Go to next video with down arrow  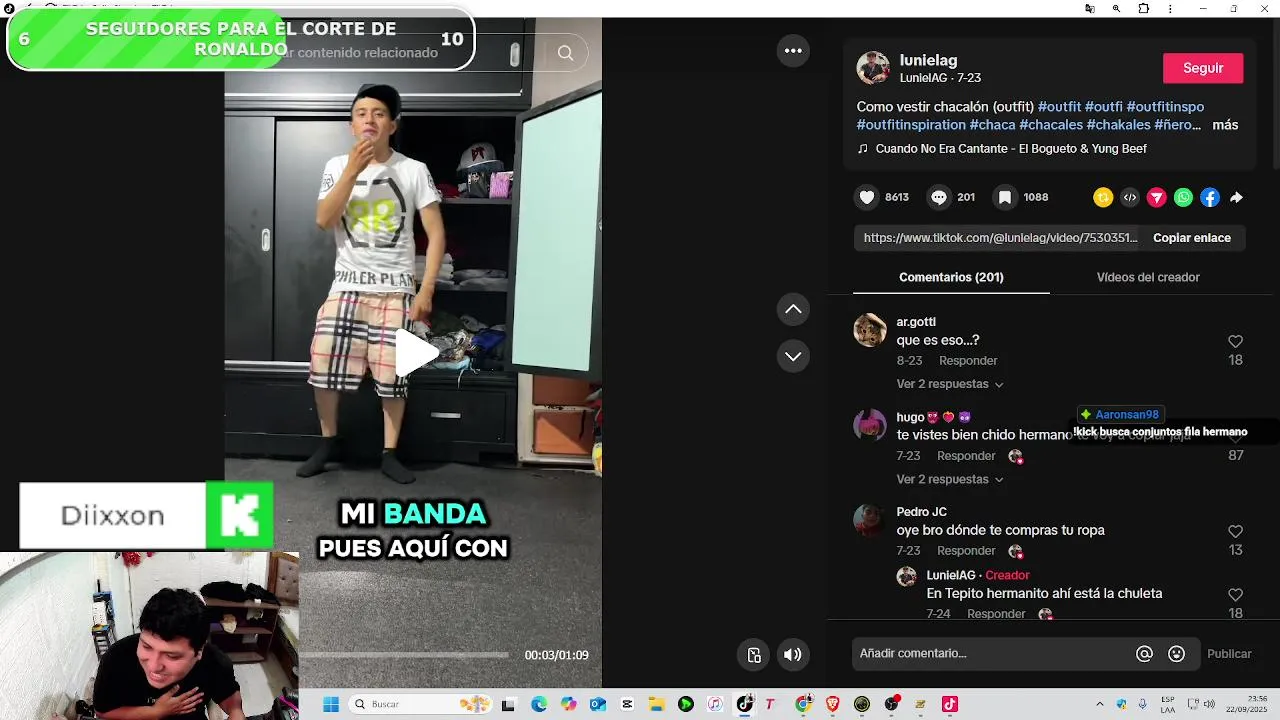click(793, 356)
